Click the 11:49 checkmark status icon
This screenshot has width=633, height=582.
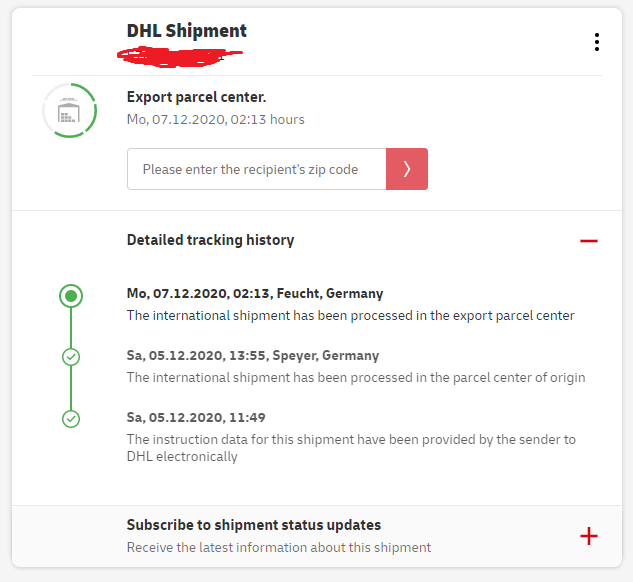coord(71,419)
